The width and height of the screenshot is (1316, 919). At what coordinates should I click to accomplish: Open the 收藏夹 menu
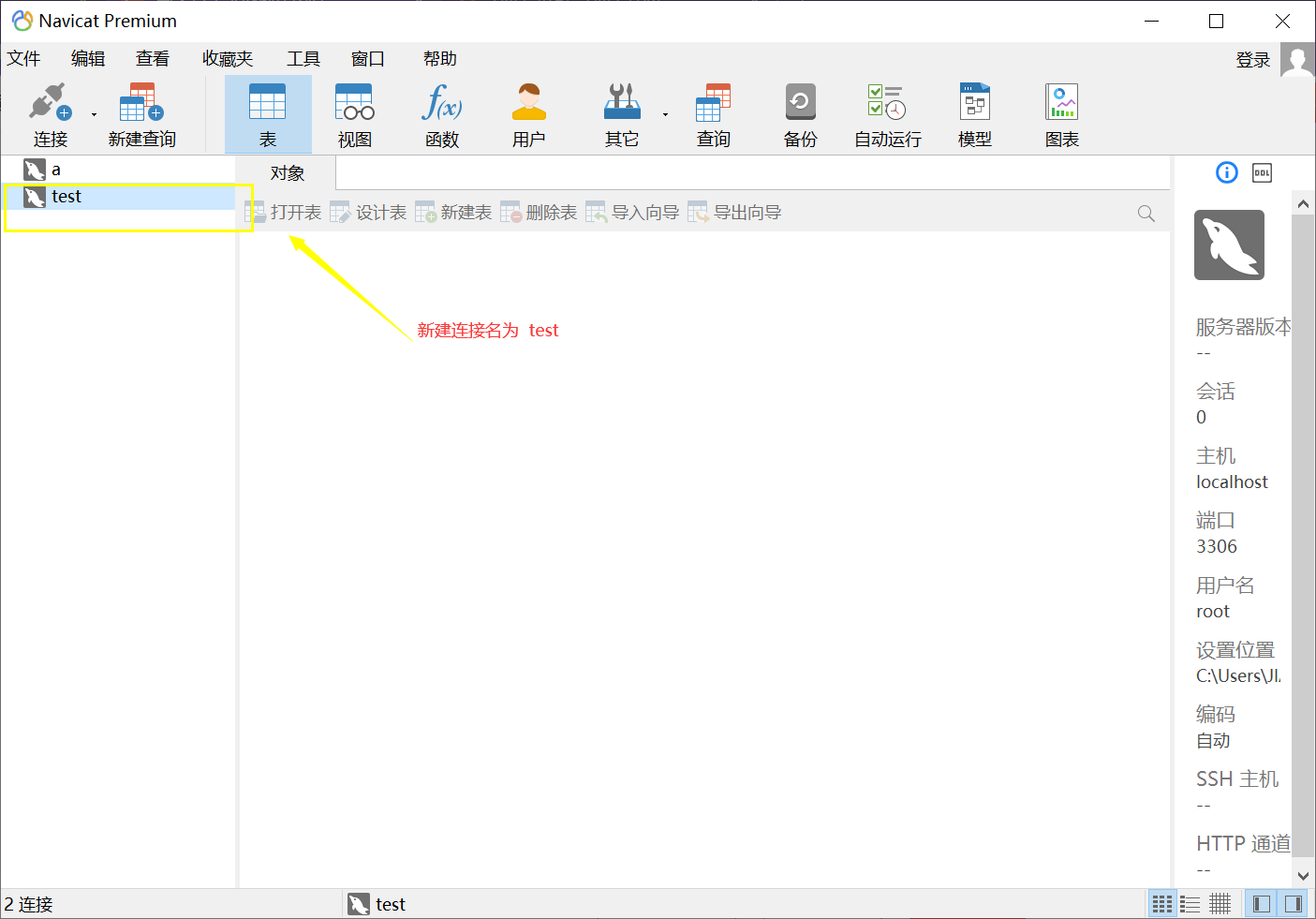[x=228, y=59]
